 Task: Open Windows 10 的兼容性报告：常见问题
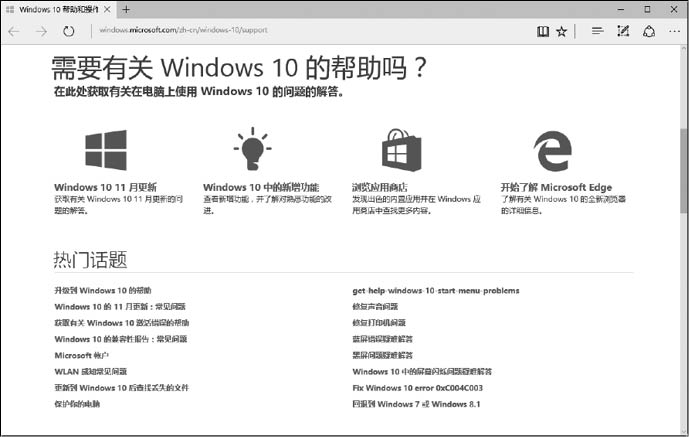[x=121, y=339]
